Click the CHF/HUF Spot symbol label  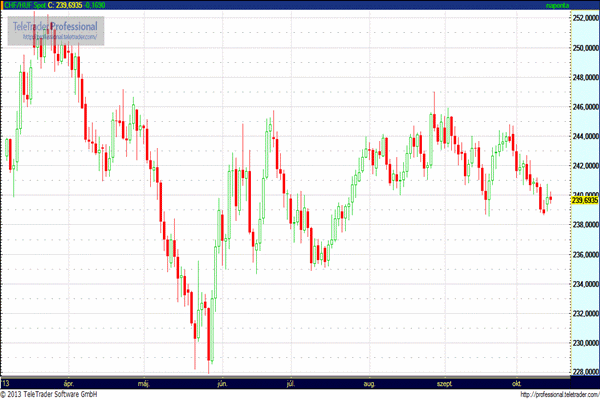click(x=29, y=6)
